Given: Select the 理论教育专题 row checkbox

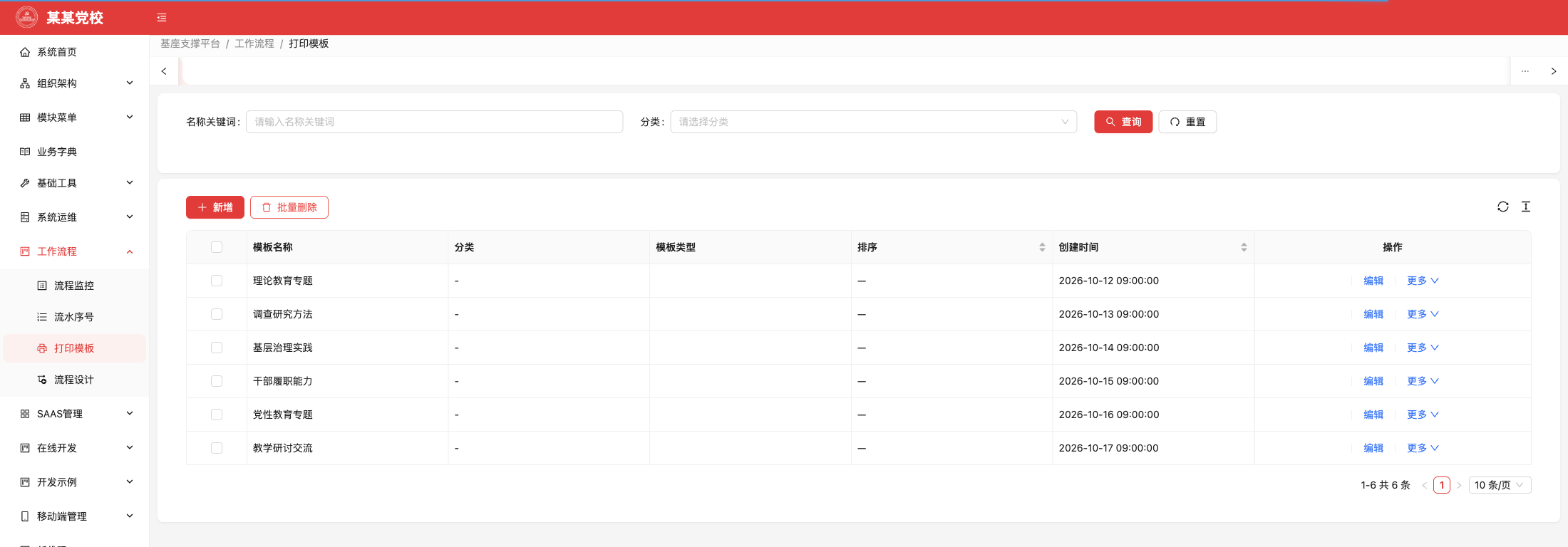Looking at the screenshot, I should point(217,281).
